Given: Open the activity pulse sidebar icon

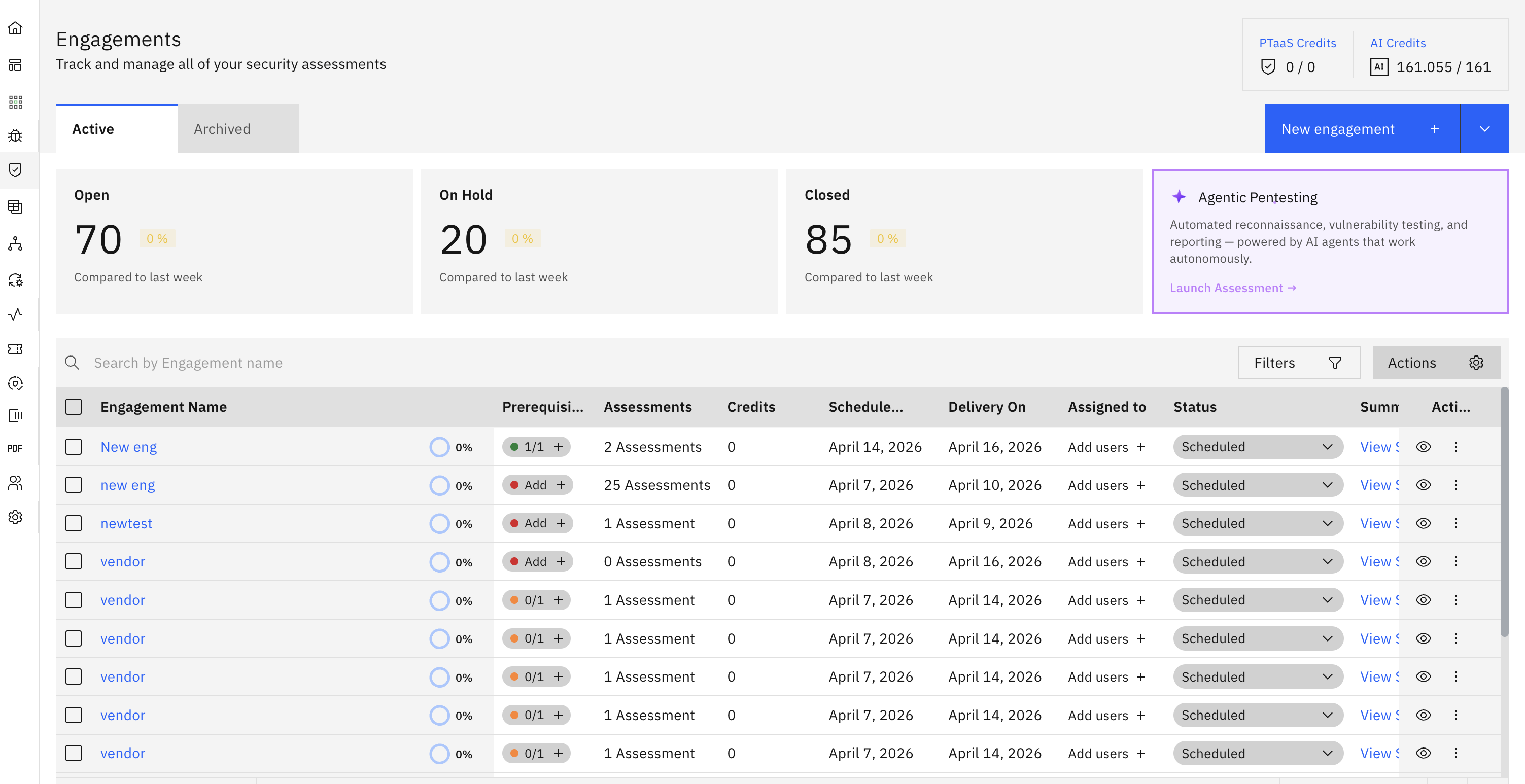Looking at the screenshot, I should click(15, 313).
